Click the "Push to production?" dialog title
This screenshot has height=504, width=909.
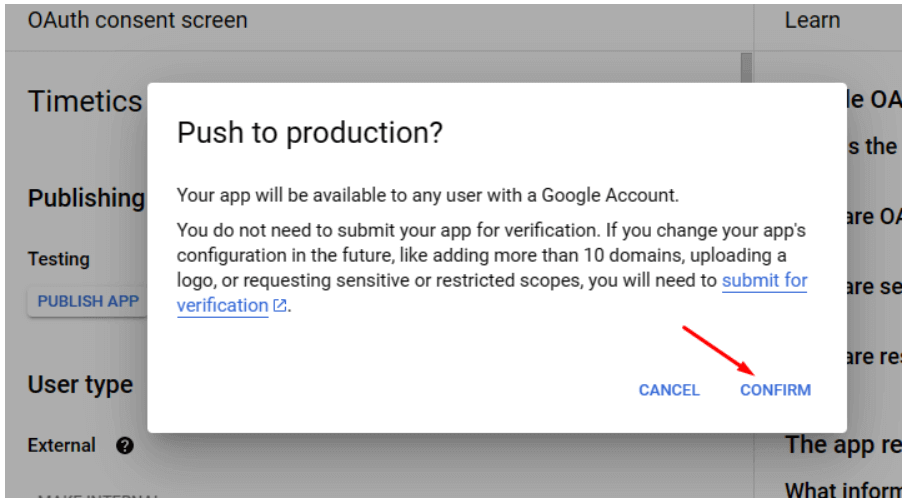(x=310, y=133)
